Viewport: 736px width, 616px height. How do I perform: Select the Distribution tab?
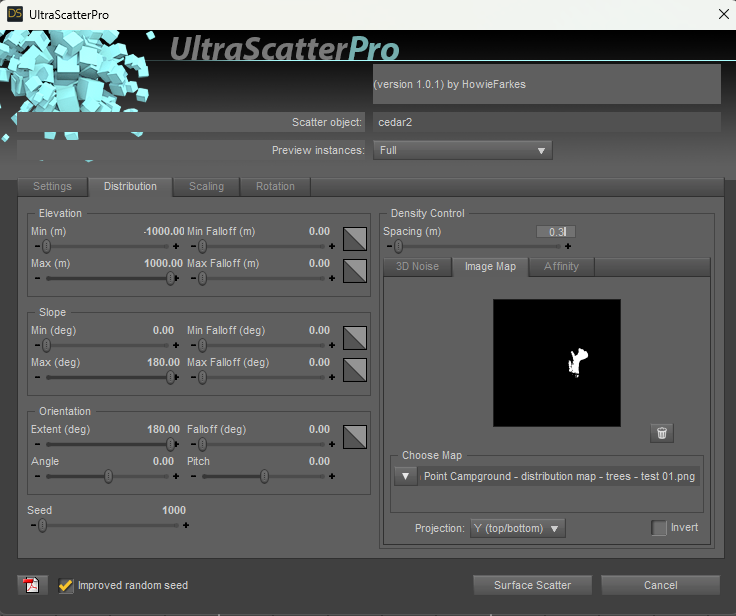point(130,186)
